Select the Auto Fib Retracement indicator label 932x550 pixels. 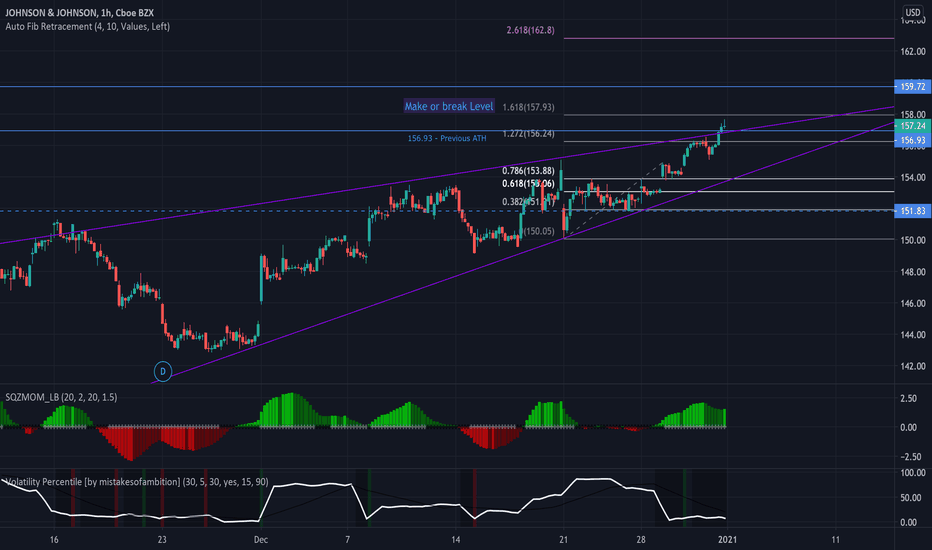[x=87, y=27]
